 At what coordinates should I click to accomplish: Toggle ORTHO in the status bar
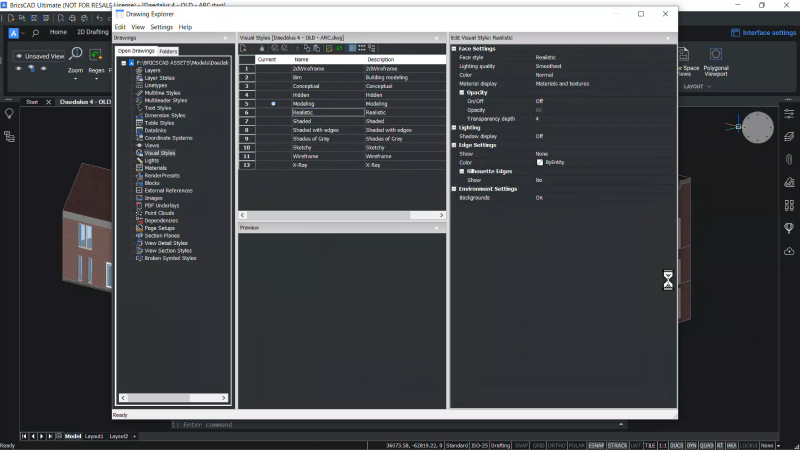556,445
